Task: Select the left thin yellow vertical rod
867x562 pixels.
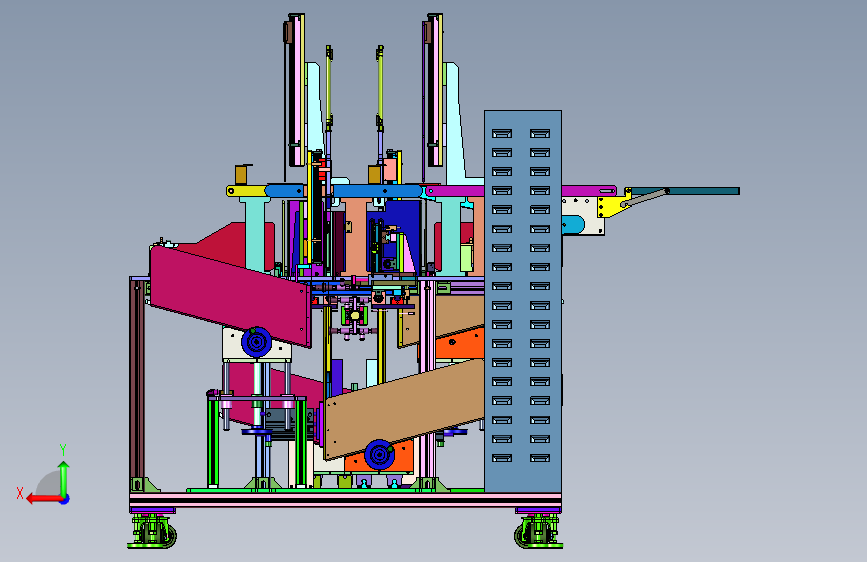Action: (329, 89)
